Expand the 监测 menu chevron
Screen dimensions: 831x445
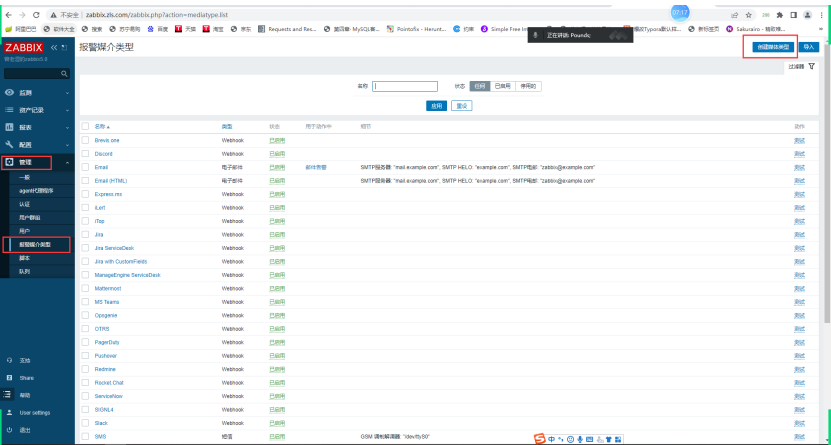point(67,93)
